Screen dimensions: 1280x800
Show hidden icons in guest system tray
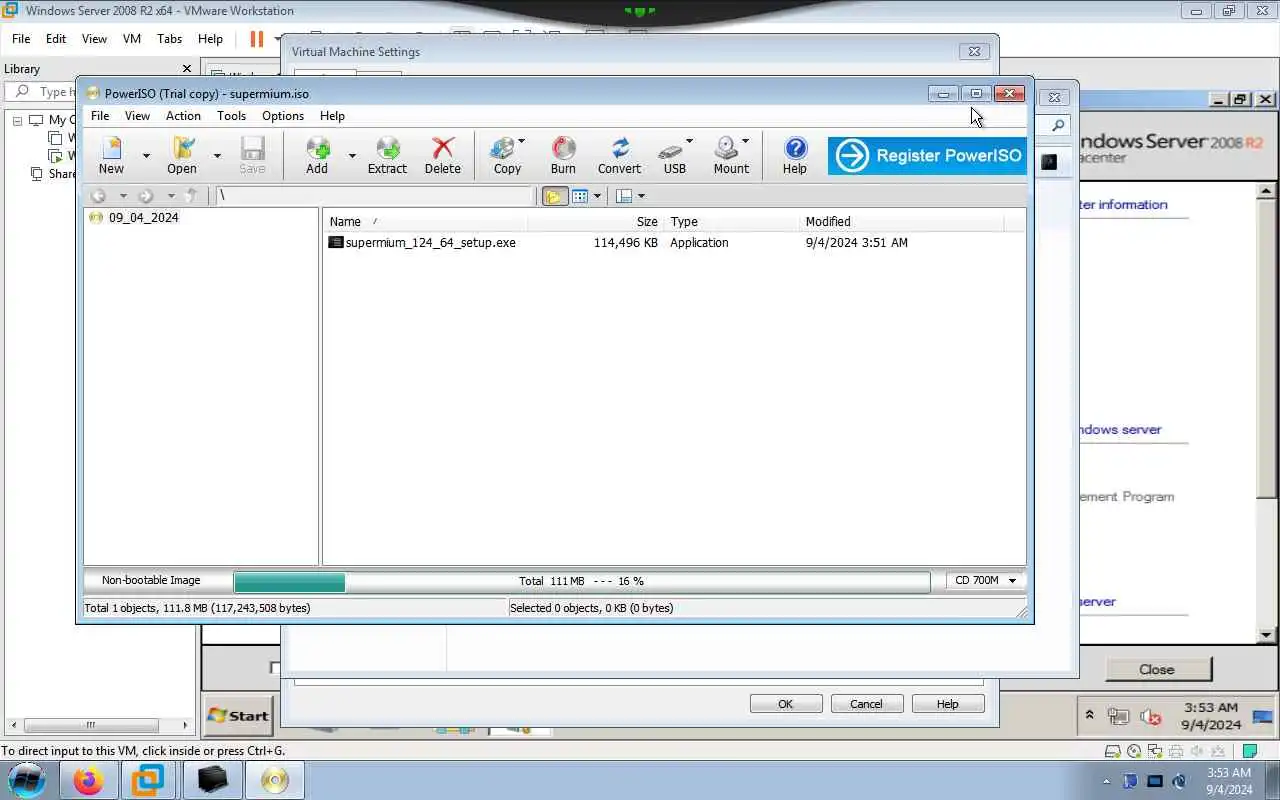(1089, 716)
